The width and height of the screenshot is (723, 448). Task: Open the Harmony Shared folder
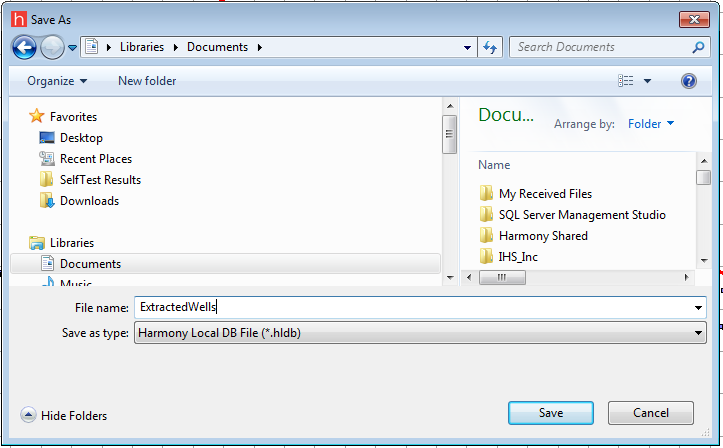(x=542, y=236)
